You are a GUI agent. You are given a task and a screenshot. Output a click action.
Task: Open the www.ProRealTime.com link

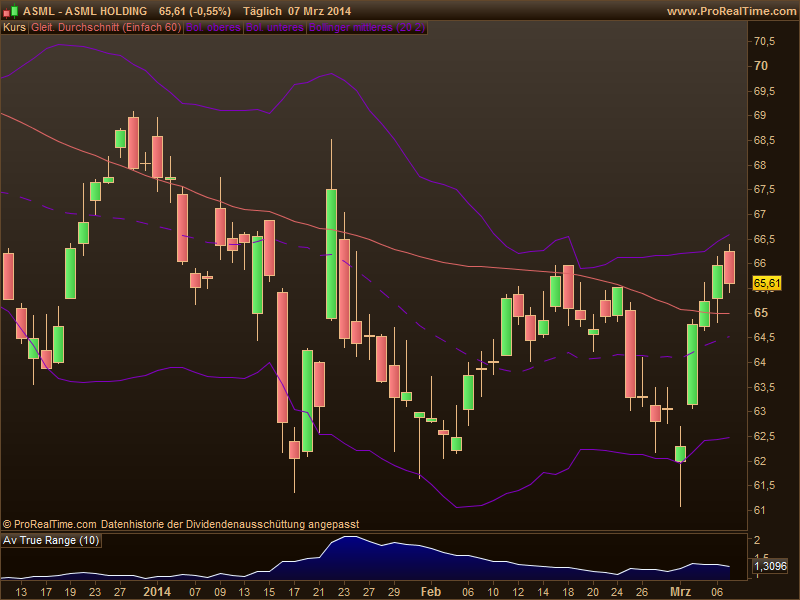(732, 11)
